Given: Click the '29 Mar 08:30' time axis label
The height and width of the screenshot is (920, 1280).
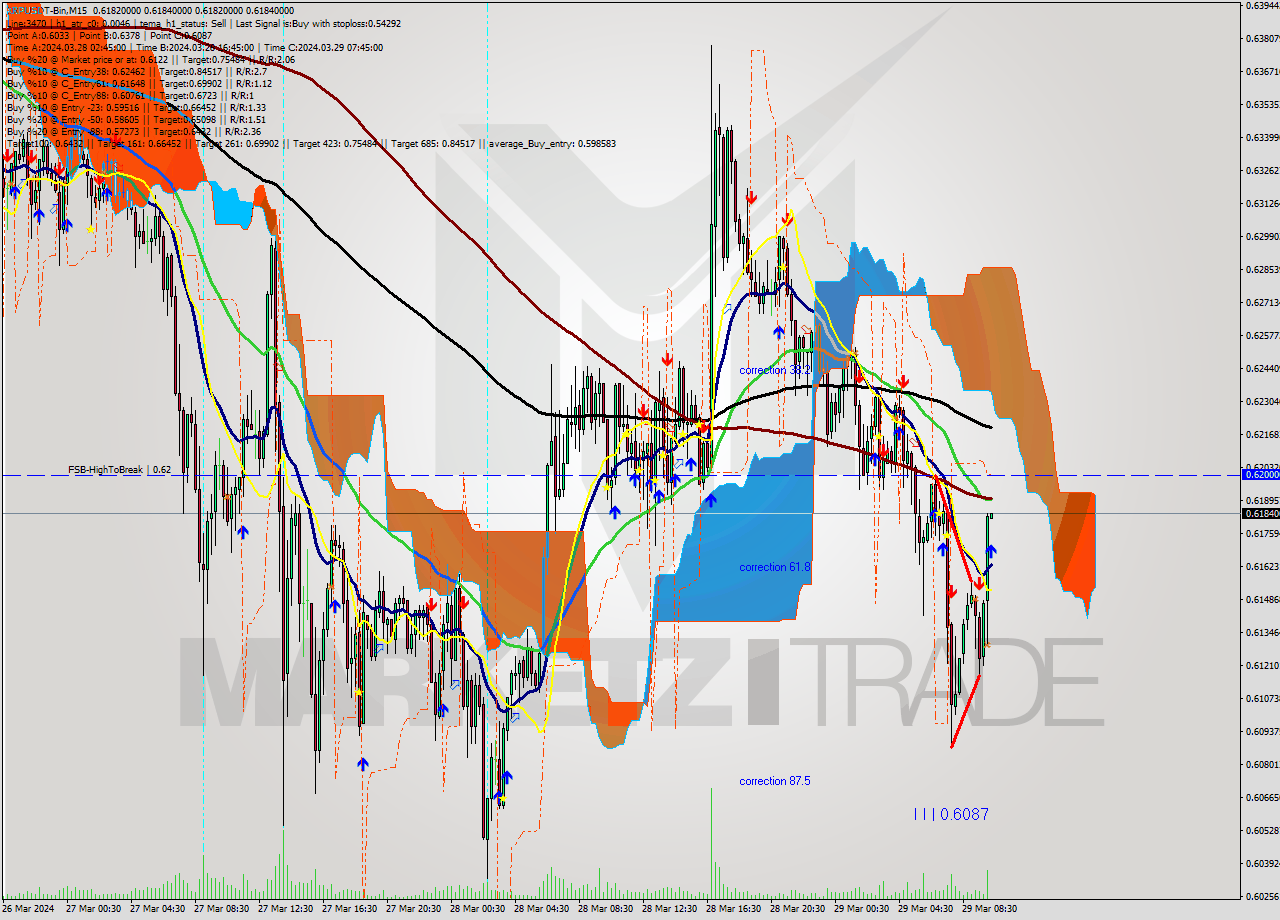Looking at the screenshot, I should click(x=989, y=909).
